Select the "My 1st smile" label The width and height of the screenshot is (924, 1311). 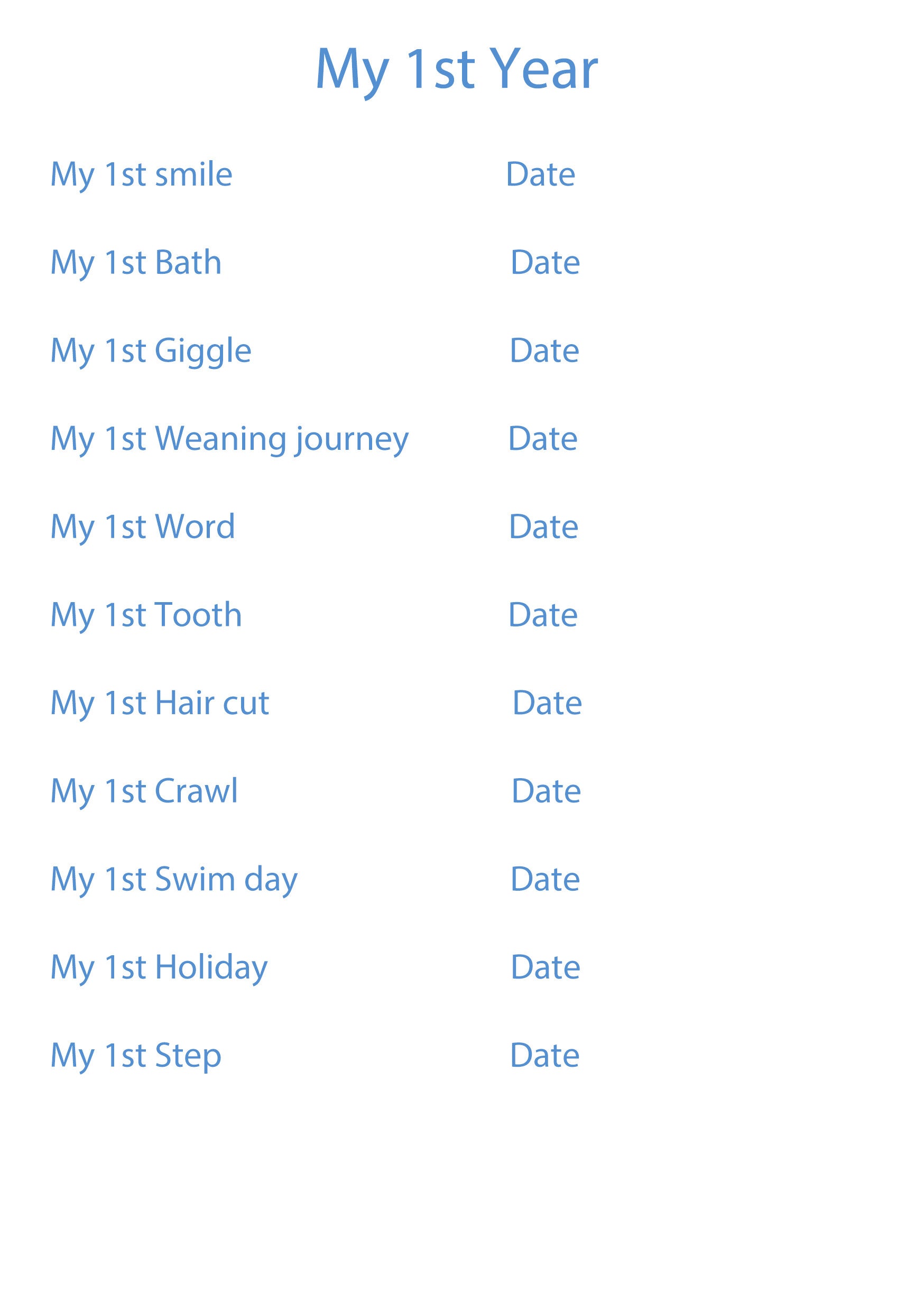(142, 175)
